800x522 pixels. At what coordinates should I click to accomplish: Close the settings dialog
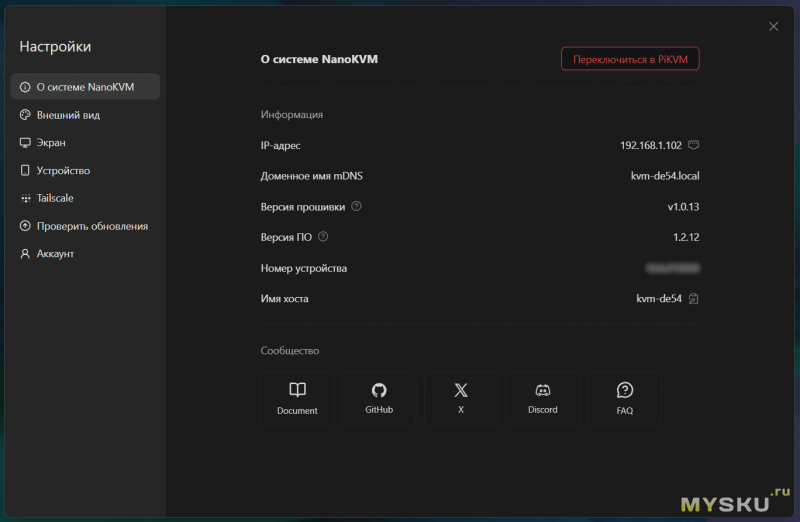[x=773, y=27]
